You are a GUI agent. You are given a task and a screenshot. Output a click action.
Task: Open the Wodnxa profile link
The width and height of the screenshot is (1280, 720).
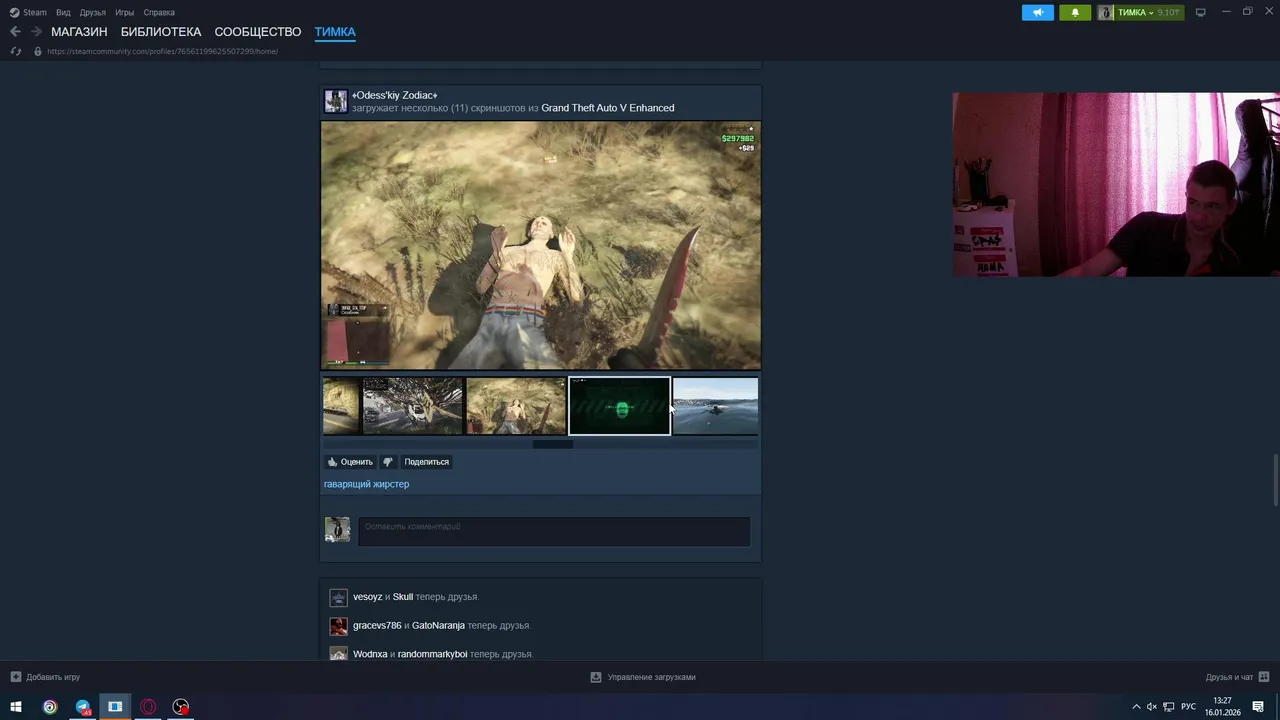(x=370, y=654)
